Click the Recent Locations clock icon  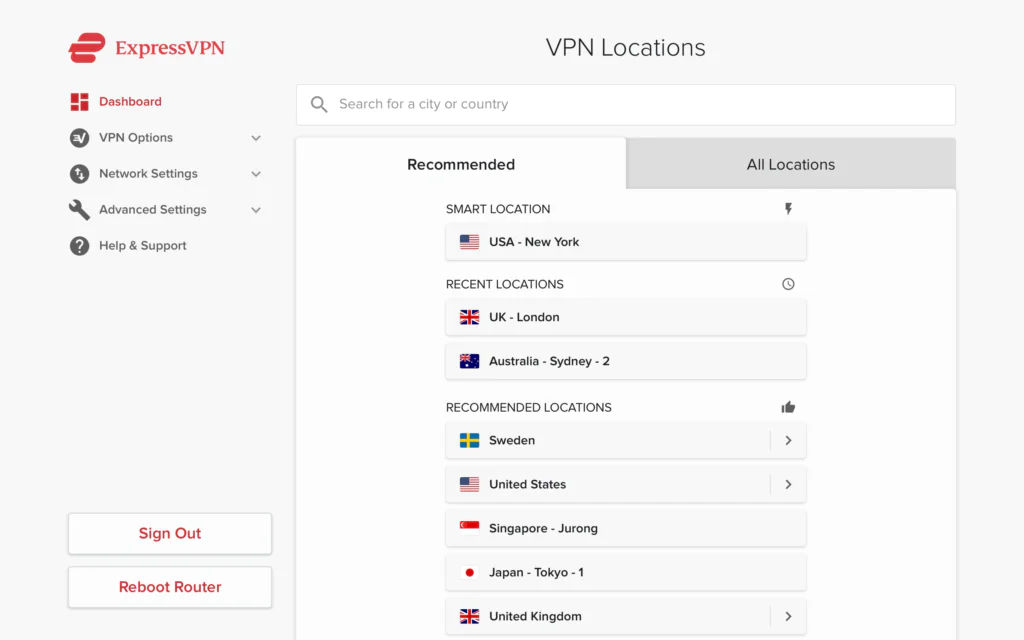(788, 283)
